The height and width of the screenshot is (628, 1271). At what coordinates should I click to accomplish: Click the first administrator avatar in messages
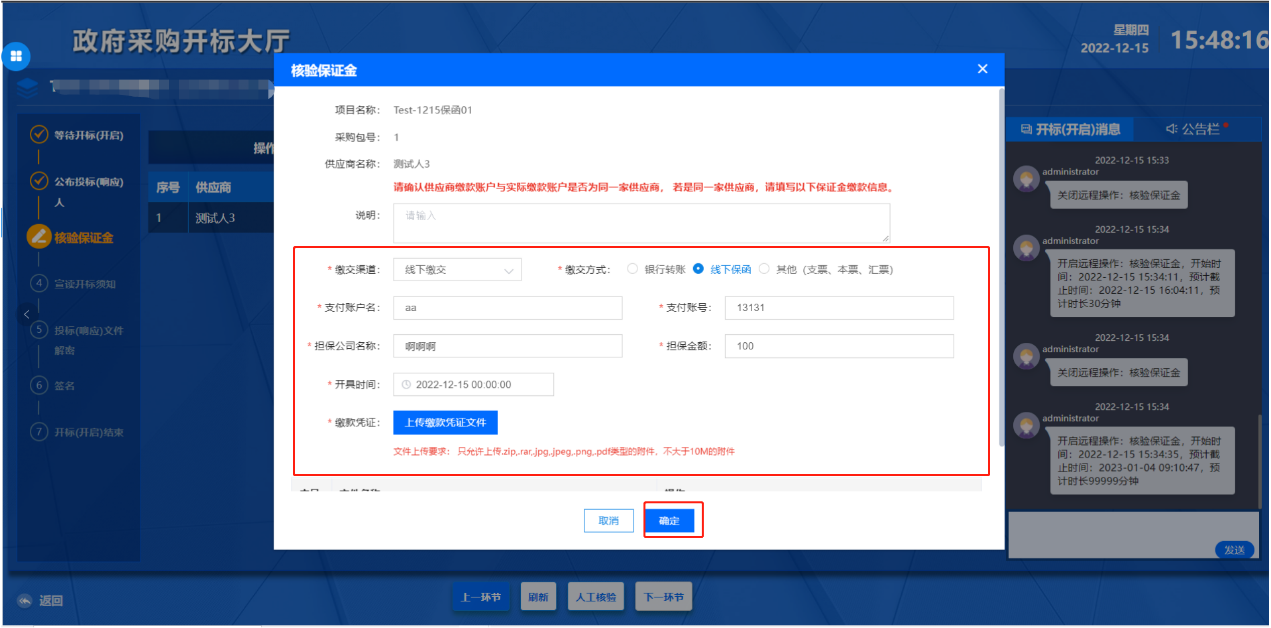click(1025, 178)
